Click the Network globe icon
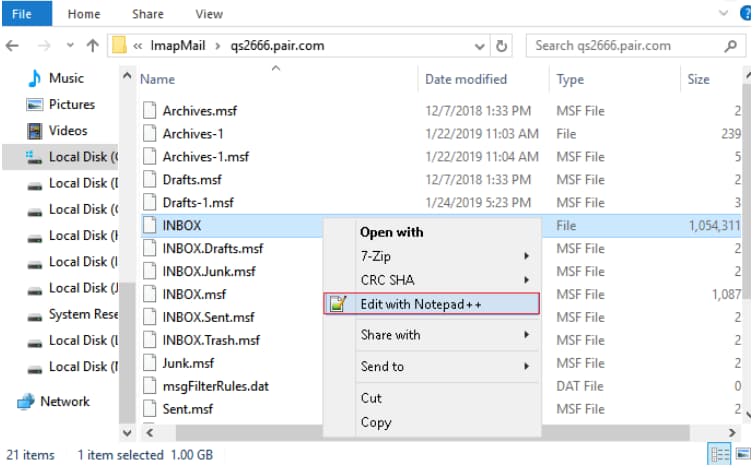The height and width of the screenshot is (469, 755). click(x=26, y=401)
